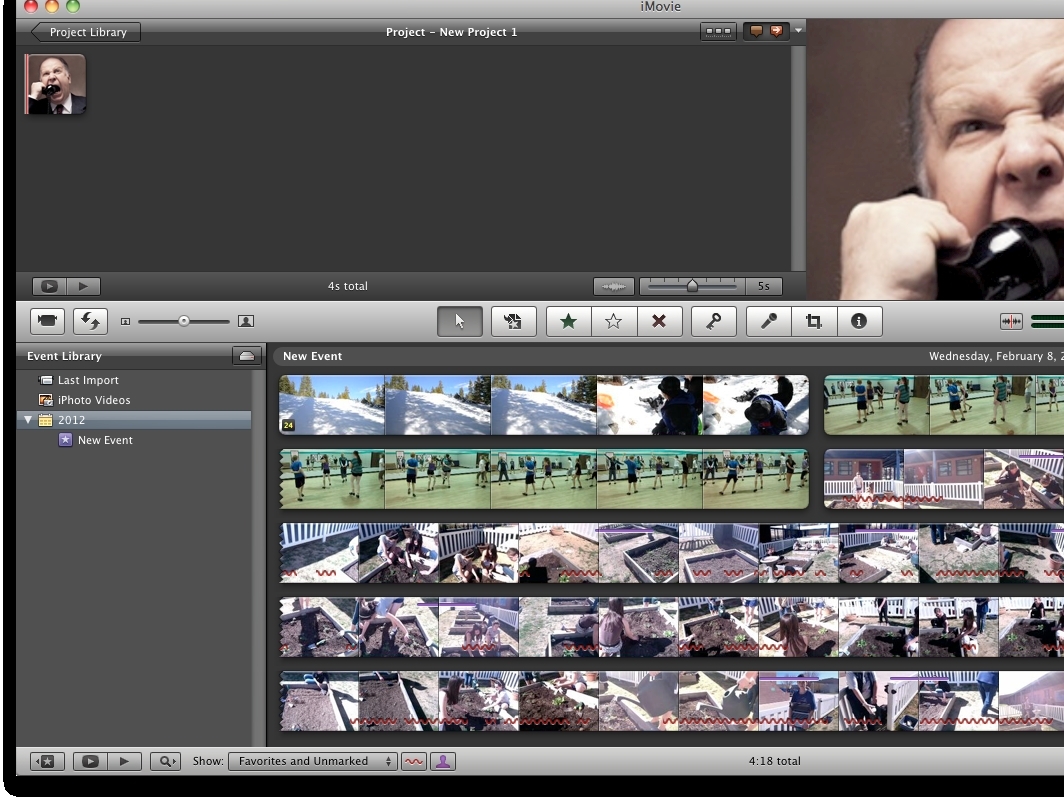Mark selection as favorite with filled star

click(x=569, y=321)
